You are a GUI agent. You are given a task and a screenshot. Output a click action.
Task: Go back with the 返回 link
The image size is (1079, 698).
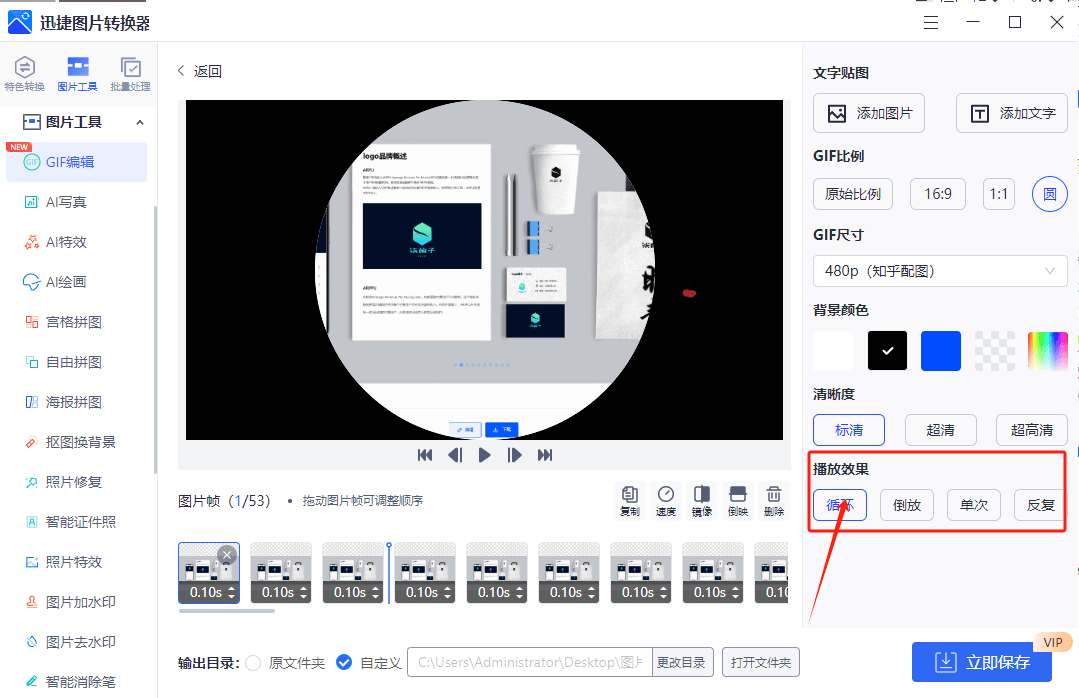(x=200, y=71)
